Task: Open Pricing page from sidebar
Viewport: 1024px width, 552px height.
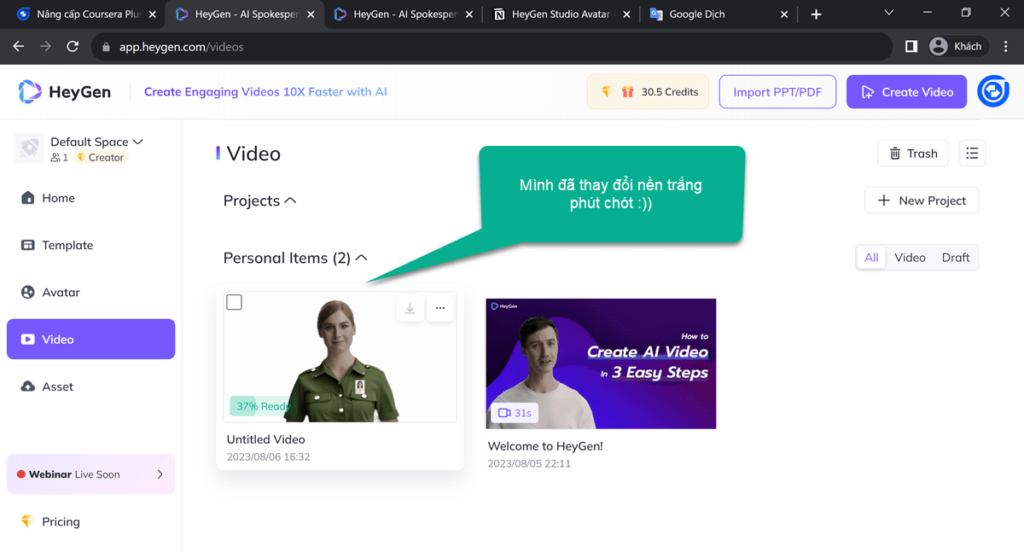Action: click(50, 521)
